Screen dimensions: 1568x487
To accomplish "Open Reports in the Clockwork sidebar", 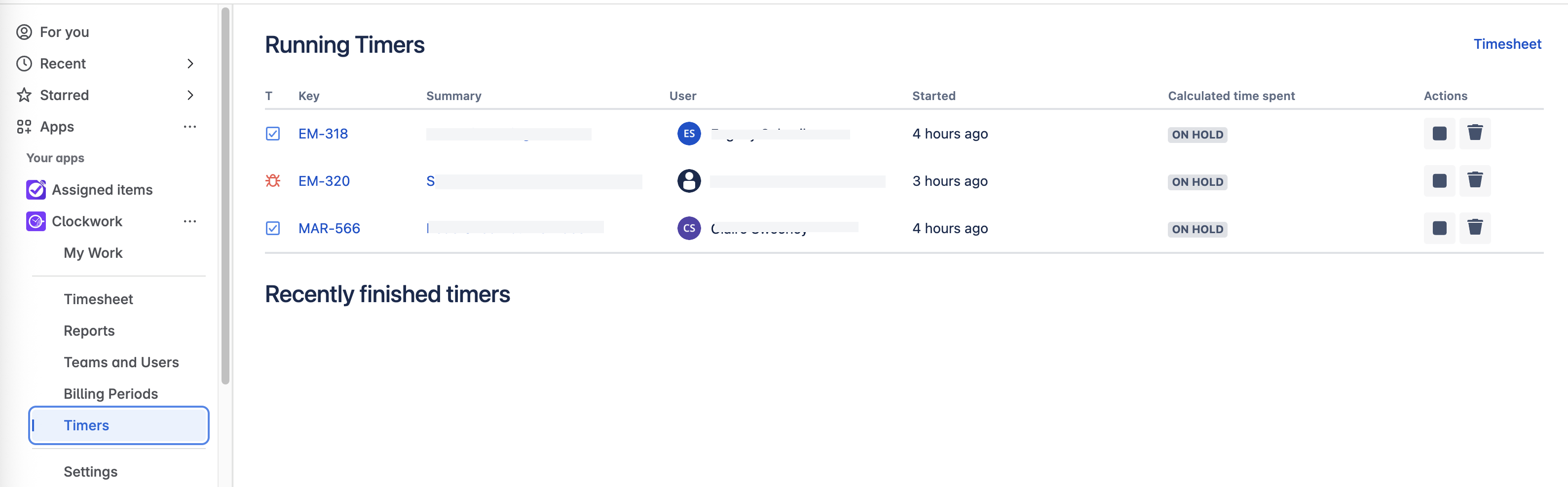I will (x=89, y=331).
